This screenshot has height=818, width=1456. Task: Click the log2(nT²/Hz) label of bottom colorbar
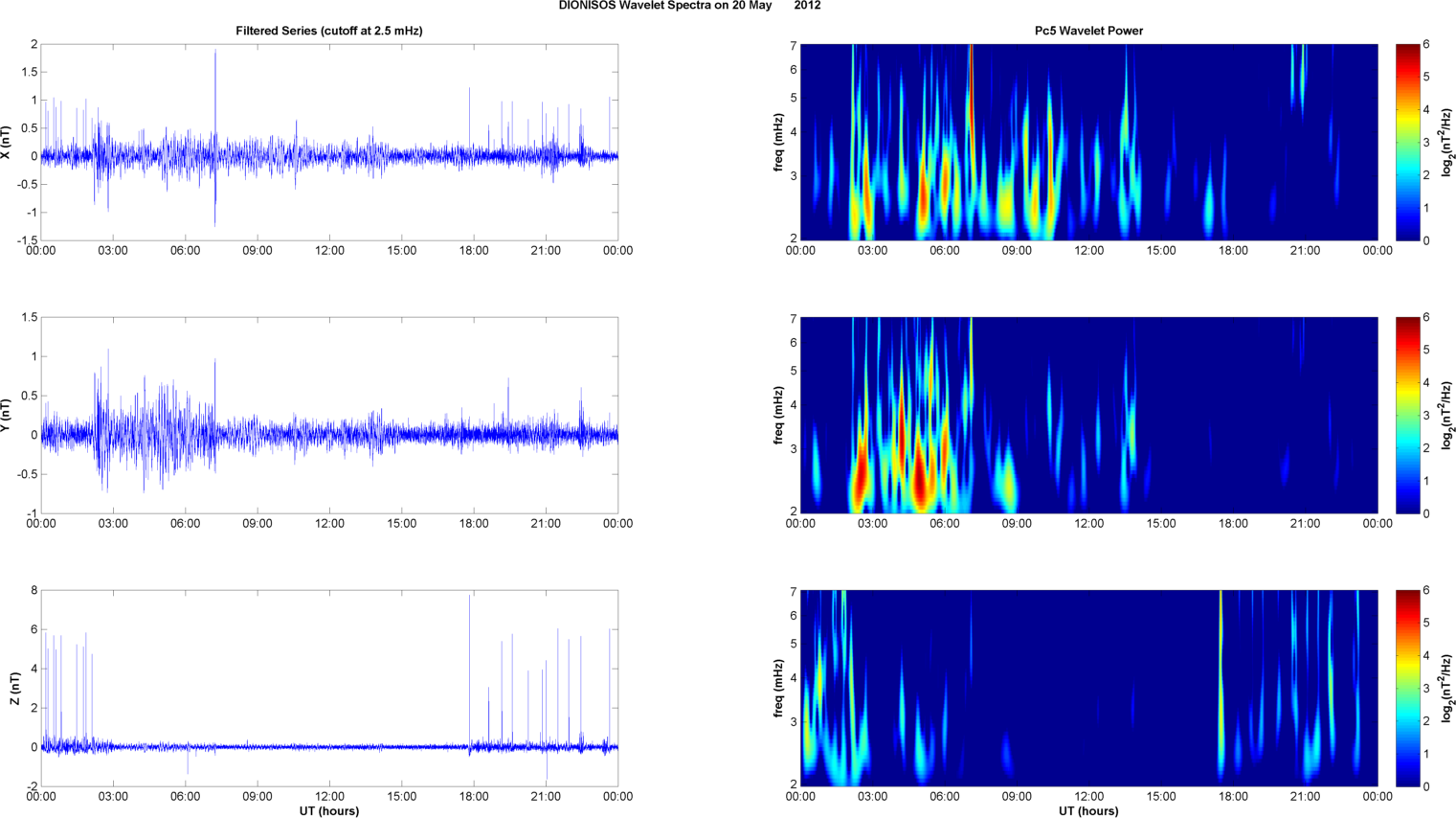coord(1447,689)
